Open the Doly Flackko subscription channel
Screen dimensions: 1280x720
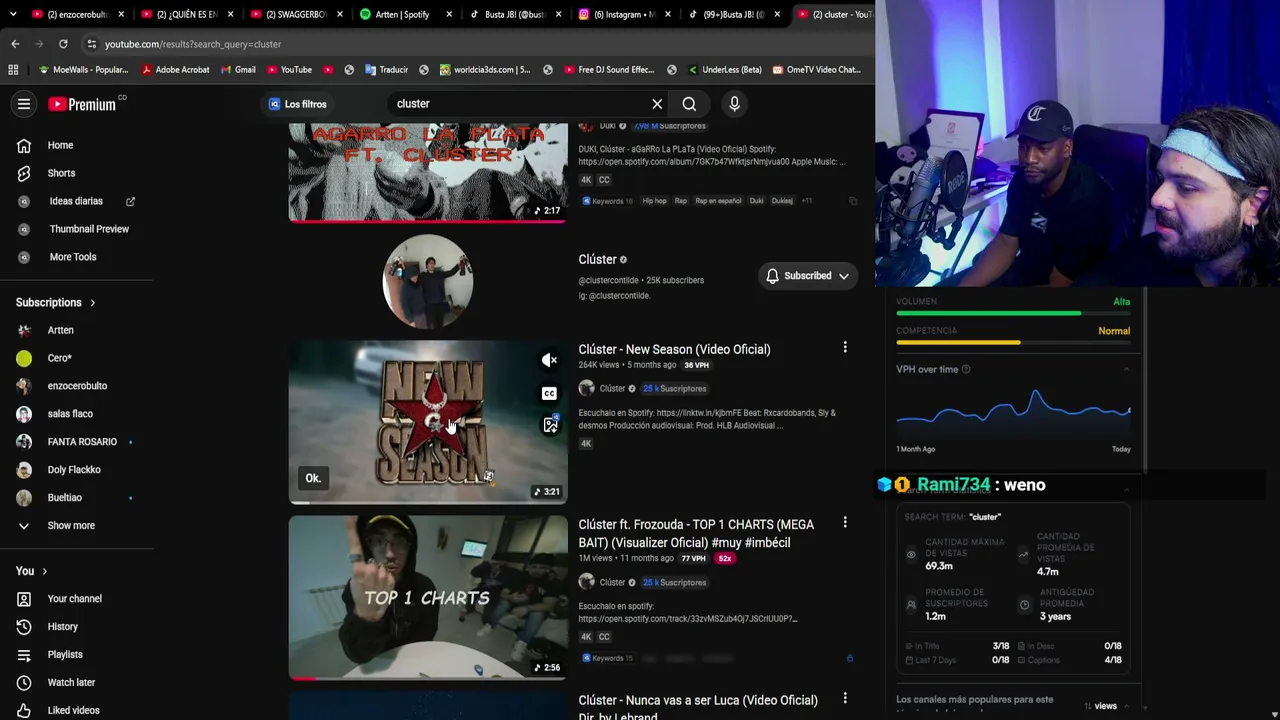[74, 470]
